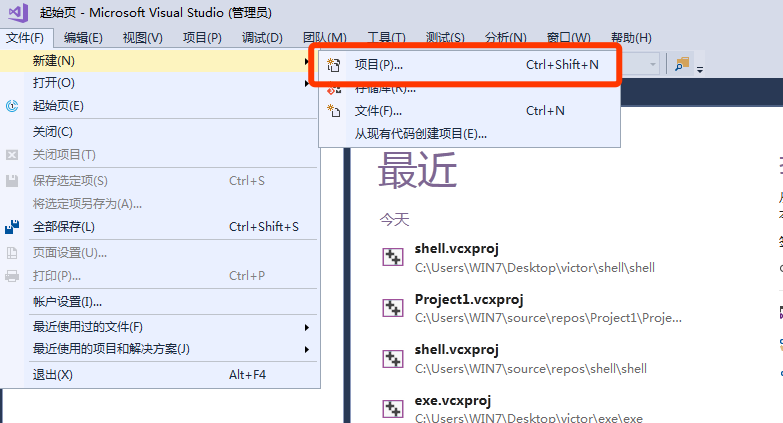Click the shell.vcxproj icon under 今天
This screenshot has width=783, height=423.
point(393,257)
